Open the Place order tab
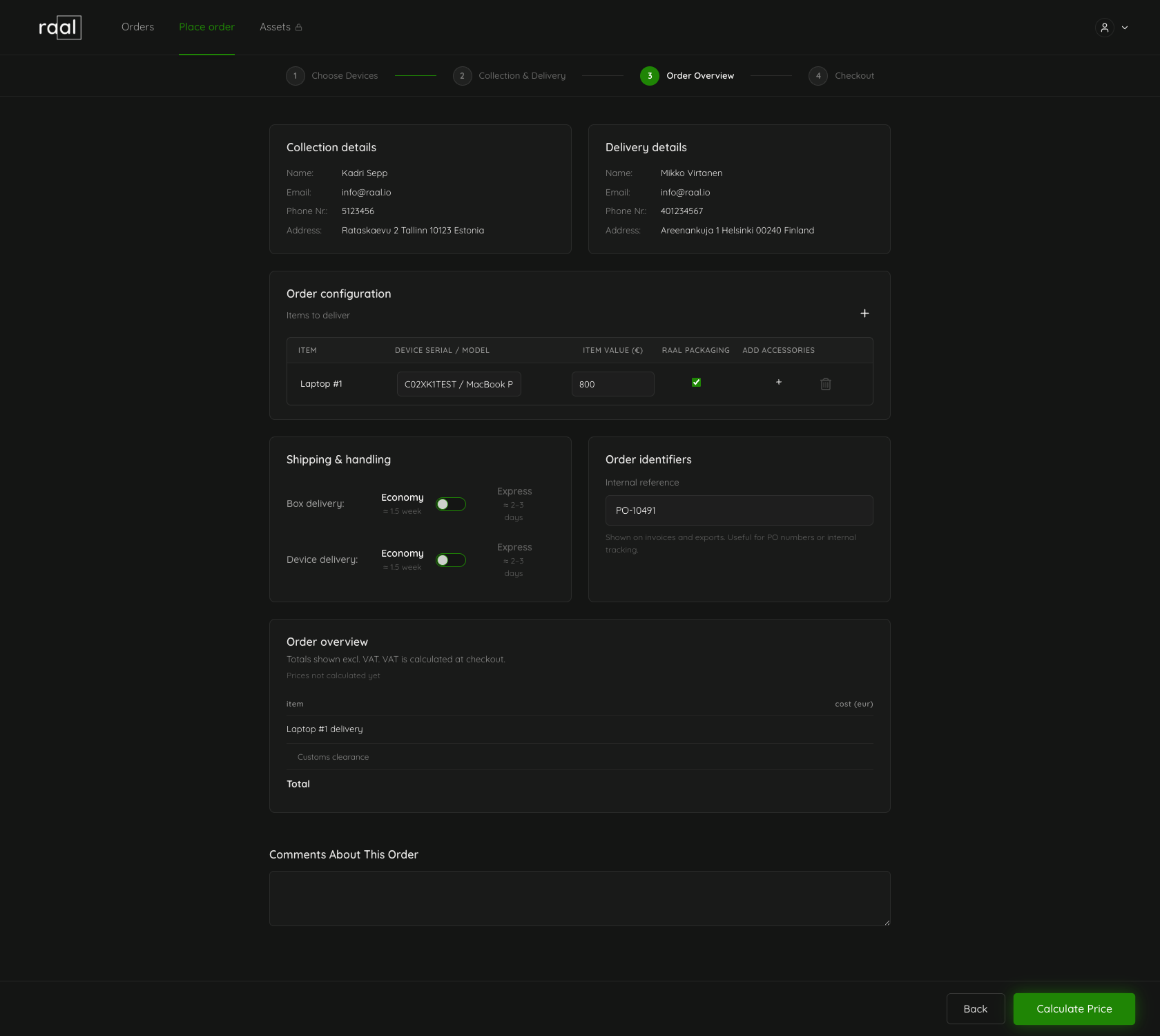 [x=206, y=27]
